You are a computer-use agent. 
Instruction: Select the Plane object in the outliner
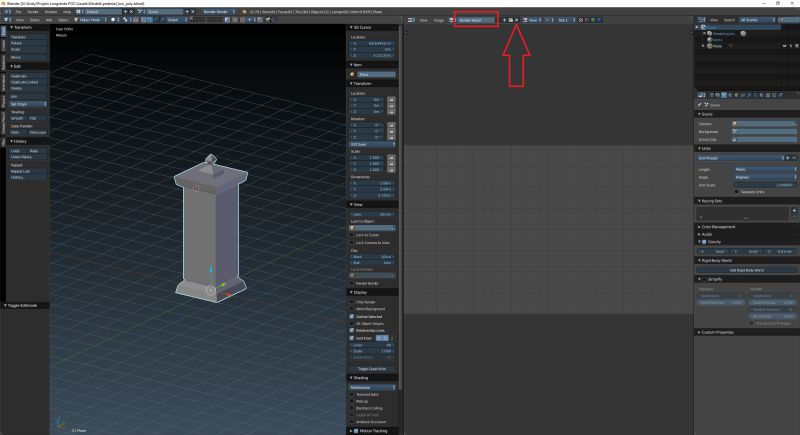pos(717,46)
